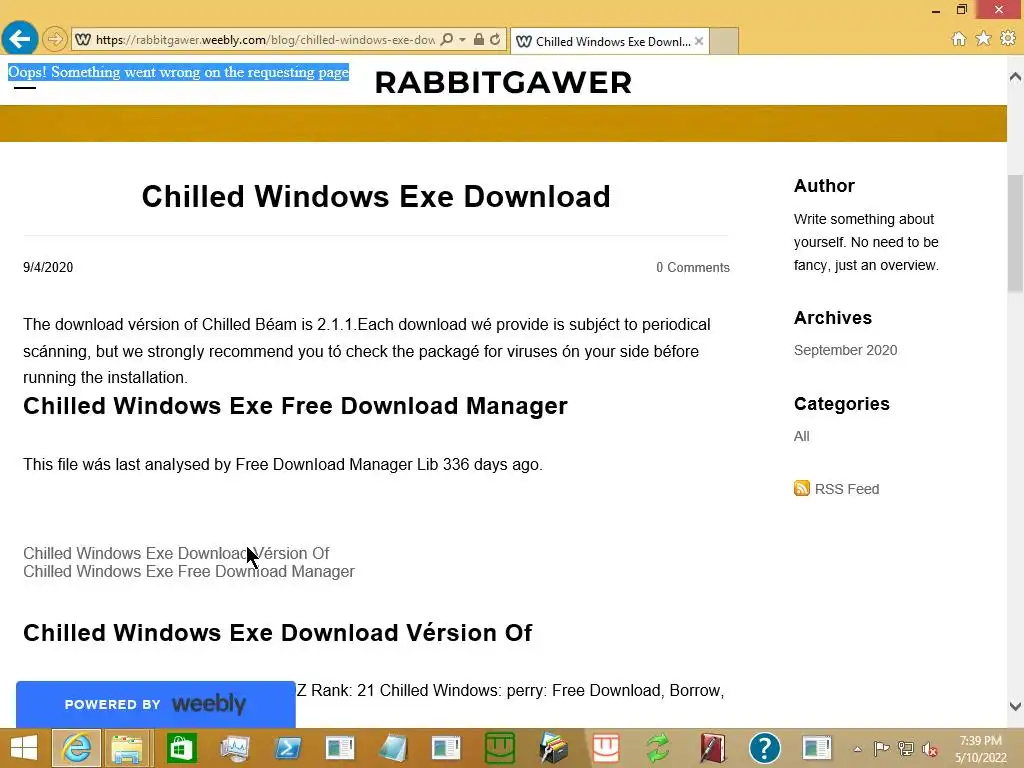Open the red book taskbar icon
This screenshot has width=1024, height=768.
coord(712,748)
